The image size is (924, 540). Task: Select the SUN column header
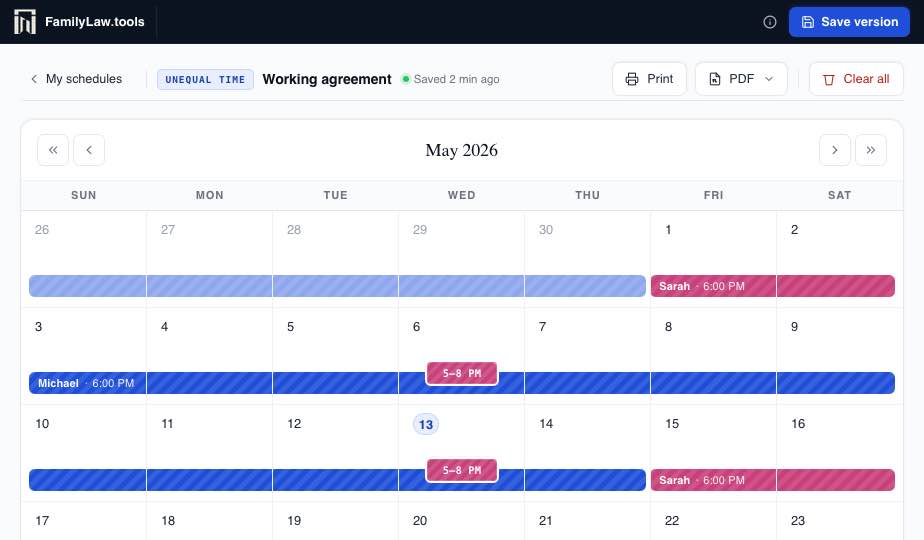pos(84,195)
